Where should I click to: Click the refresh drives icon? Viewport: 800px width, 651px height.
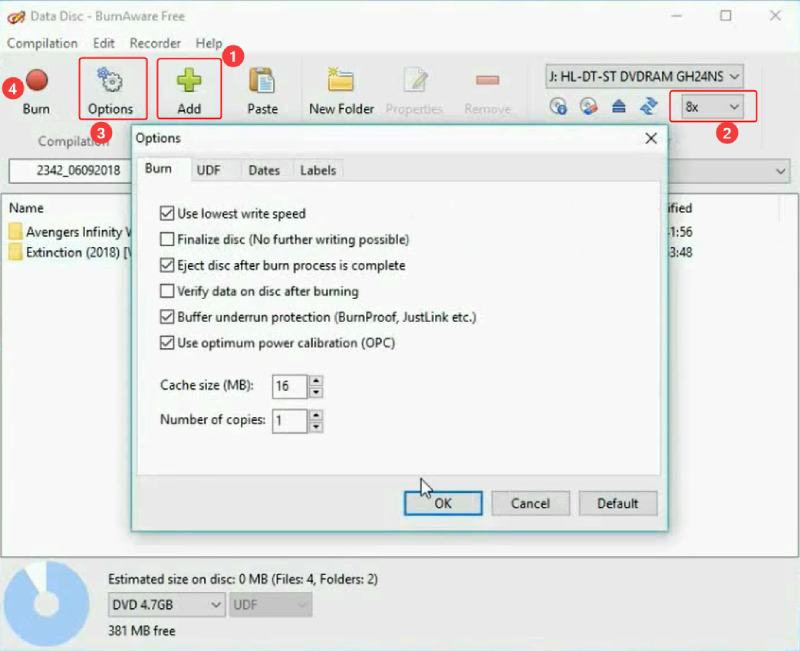tap(649, 106)
